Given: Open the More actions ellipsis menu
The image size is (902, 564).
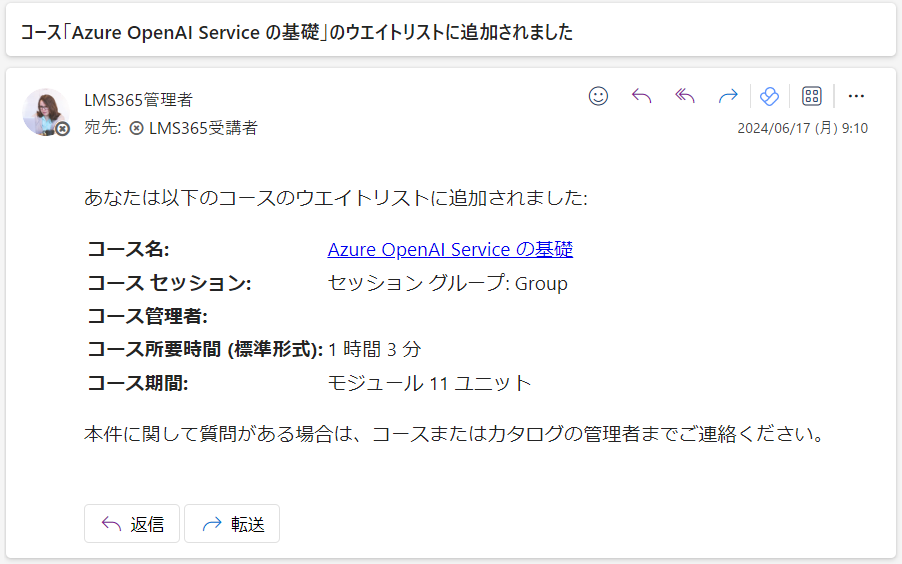Looking at the screenshot, I should click(x=856, y=96).
